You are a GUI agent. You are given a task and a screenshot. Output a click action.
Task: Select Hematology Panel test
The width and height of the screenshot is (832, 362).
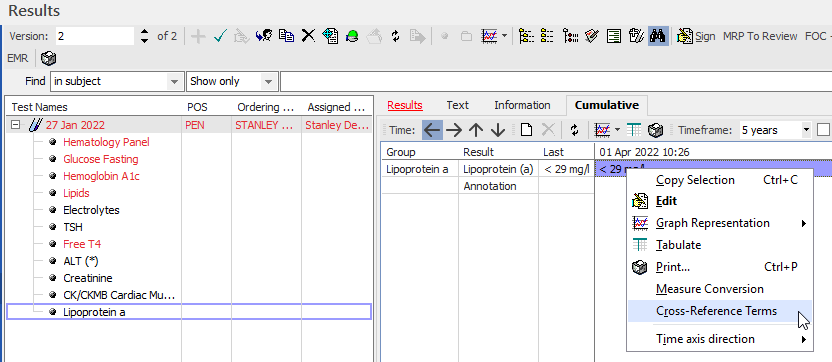[x=106, y=142]
